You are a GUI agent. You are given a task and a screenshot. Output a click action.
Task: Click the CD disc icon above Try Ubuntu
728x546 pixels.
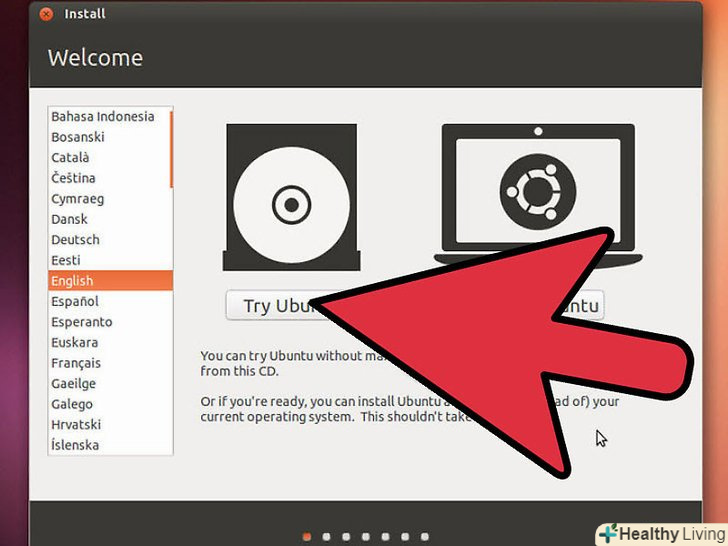(292, 197)
